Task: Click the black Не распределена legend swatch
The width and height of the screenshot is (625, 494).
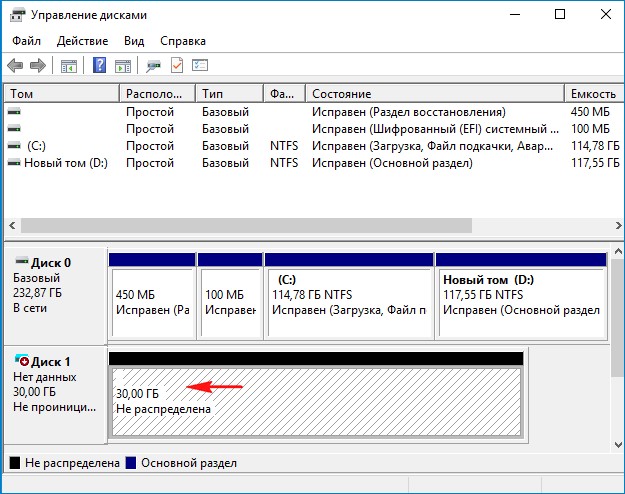Action: pyautogui.click(x=15, y=463)
